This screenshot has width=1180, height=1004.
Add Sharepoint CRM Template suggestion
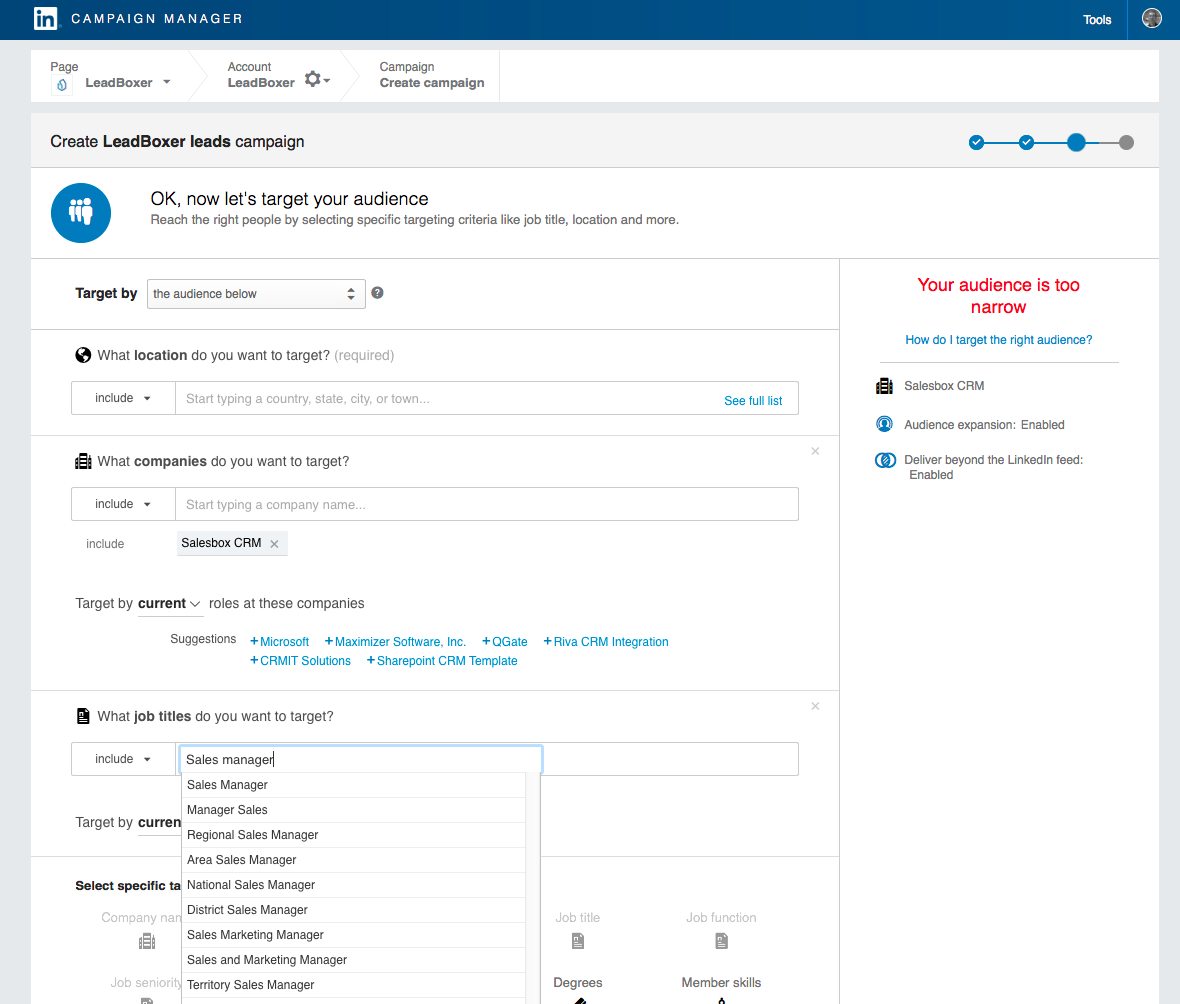[x=442, y=660]
